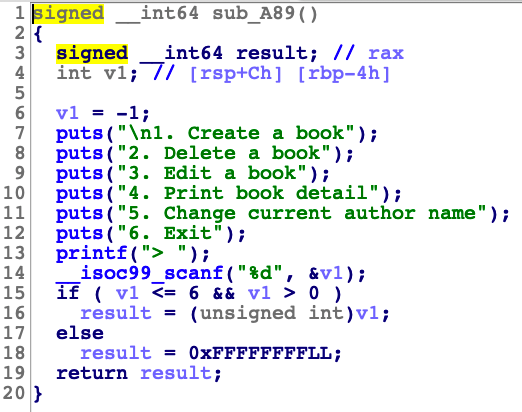Click highlighted 'signed' keyword on line 1

click(x=68, y=14)
